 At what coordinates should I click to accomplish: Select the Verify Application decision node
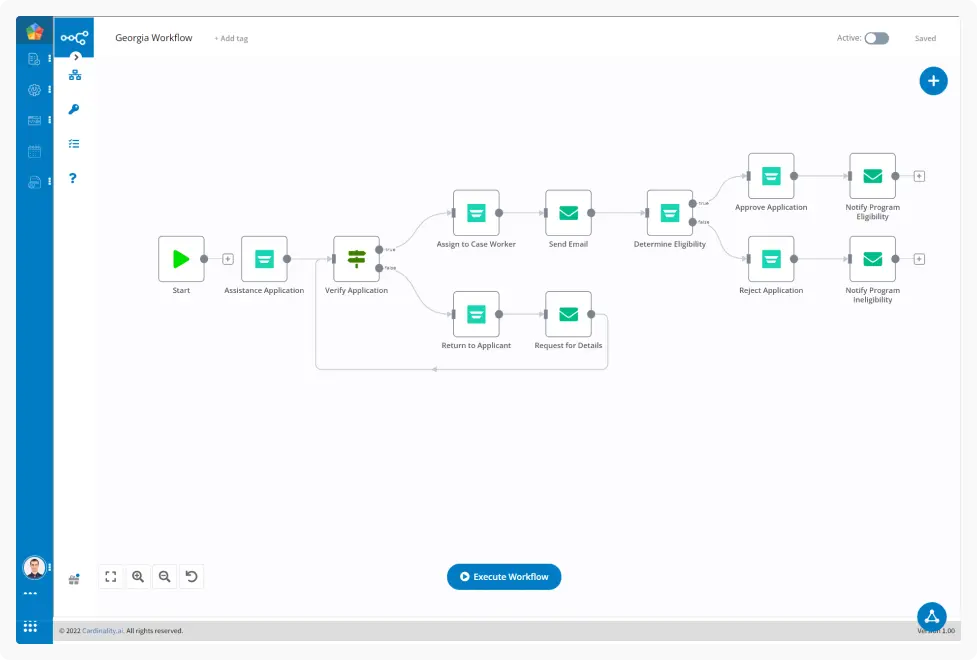coord(356,259)
